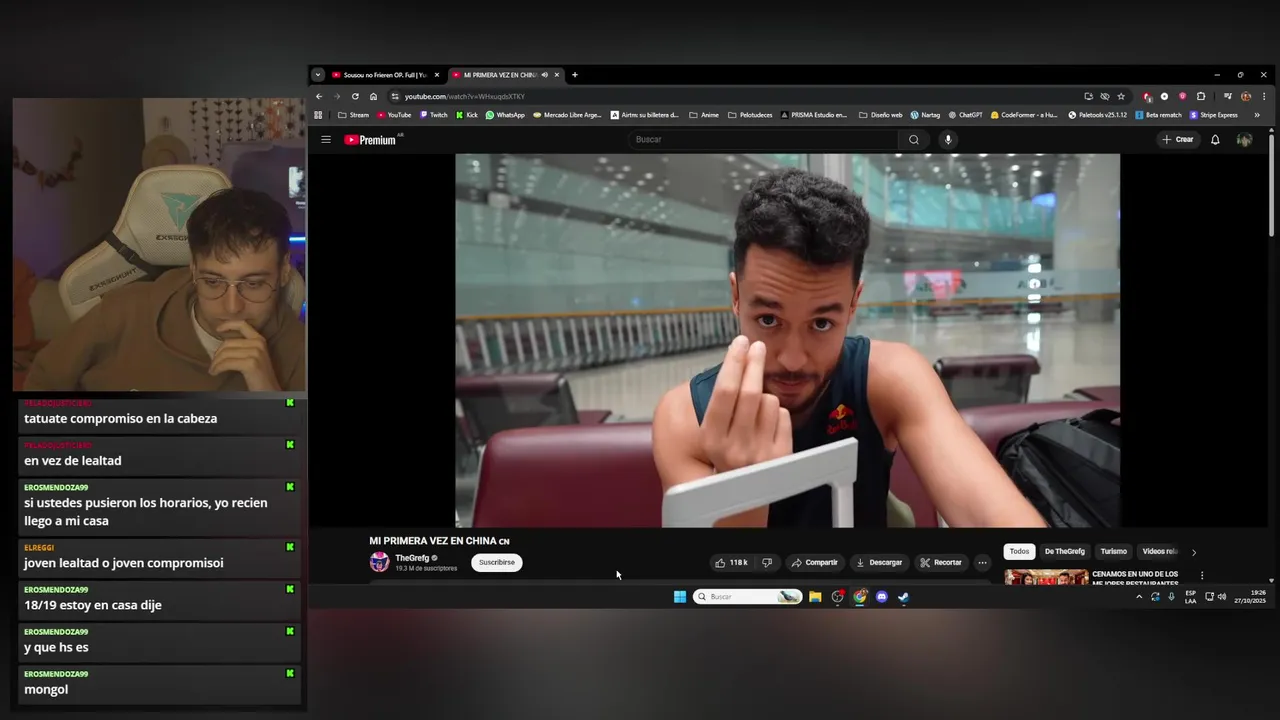Select the De TheGrefg filter chip

pyautogui.click(x=1065, y=552)
